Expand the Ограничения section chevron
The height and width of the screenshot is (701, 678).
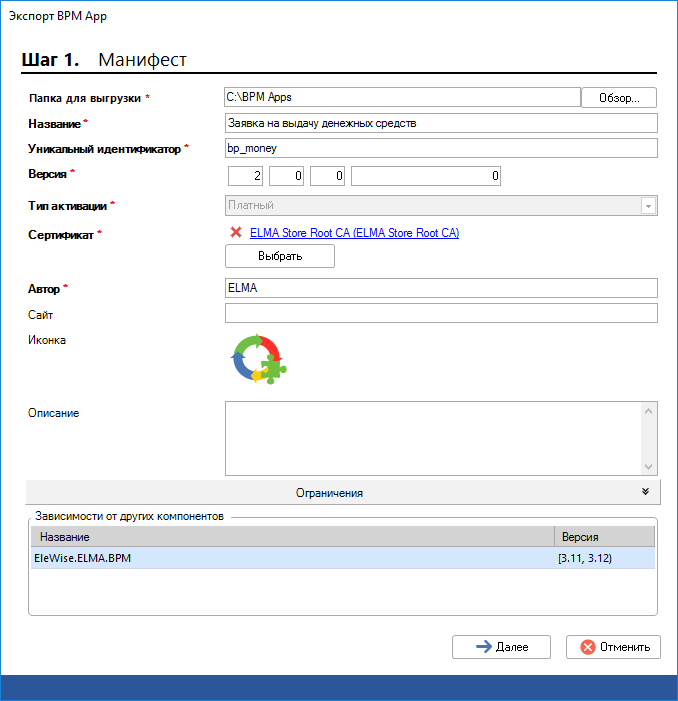pos(645,492)
